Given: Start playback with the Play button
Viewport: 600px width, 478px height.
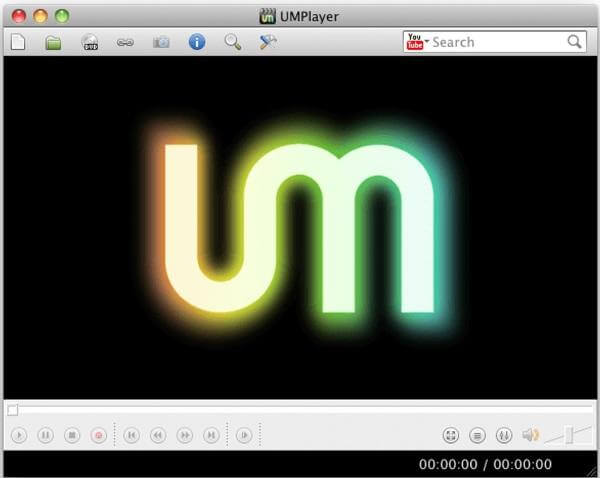Looking at the screenshot, I should 19,435.
